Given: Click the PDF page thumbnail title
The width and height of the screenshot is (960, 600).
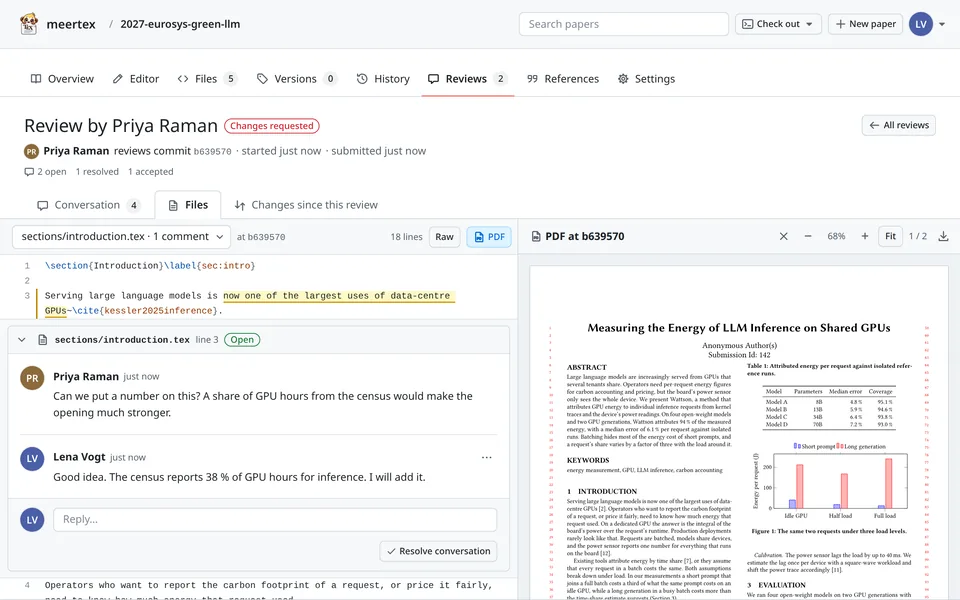Looking at the screenshot, I should click(739, 328).
